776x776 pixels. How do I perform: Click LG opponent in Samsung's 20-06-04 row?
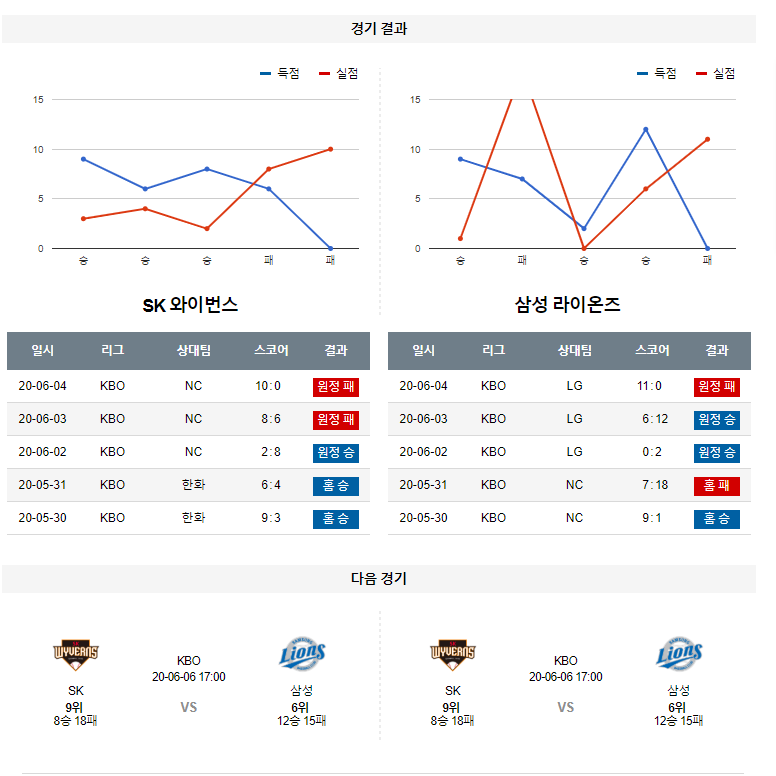coord(575,386)
